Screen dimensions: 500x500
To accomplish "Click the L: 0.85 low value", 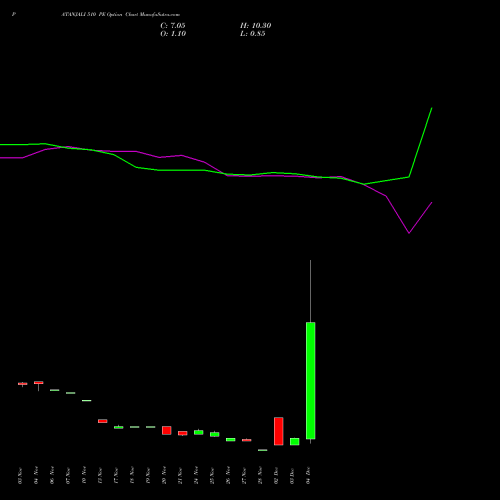I will [x=253, y=34].
